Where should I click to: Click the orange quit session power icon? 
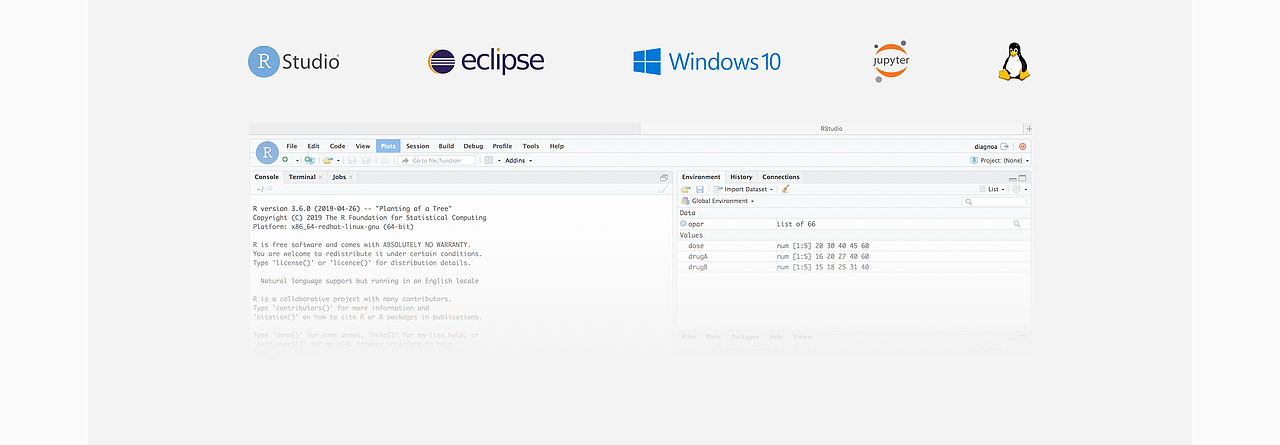(x=1022, y=146)
